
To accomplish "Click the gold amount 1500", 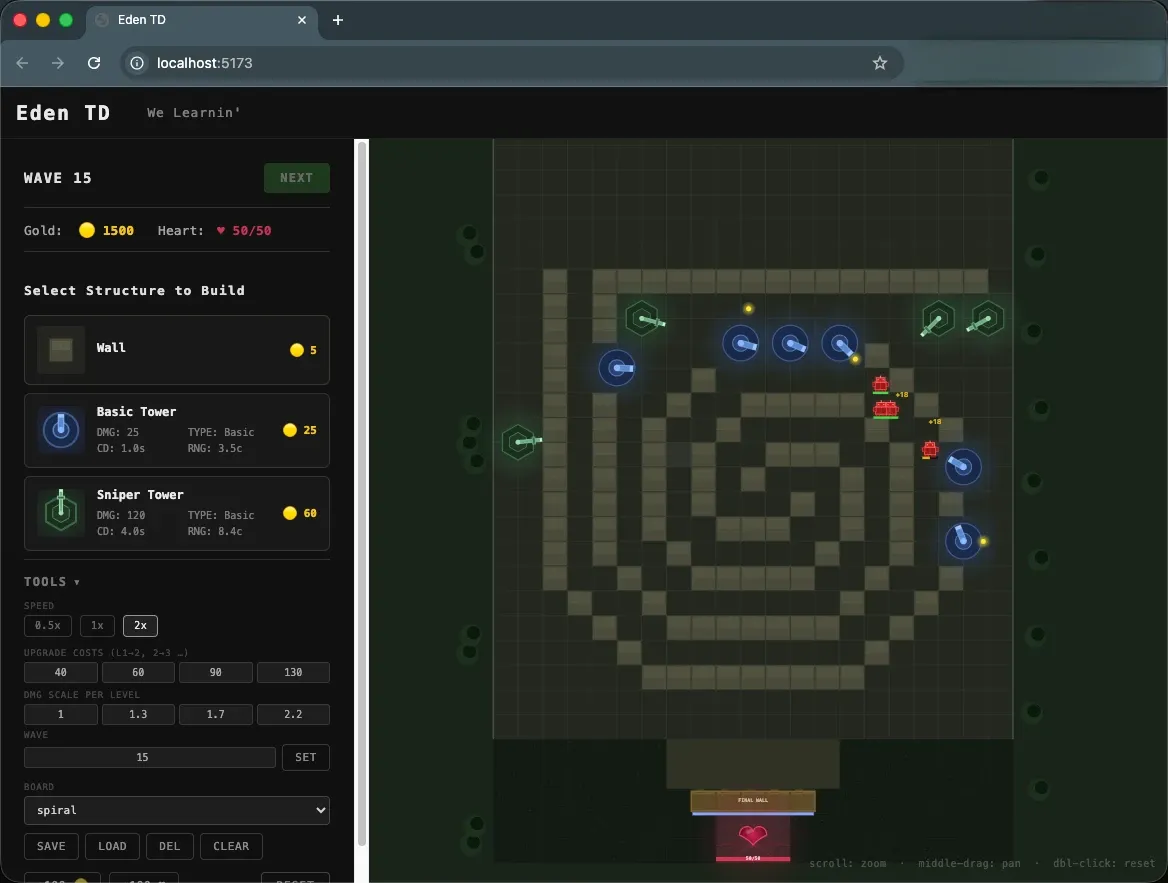I will pos(118,230).
